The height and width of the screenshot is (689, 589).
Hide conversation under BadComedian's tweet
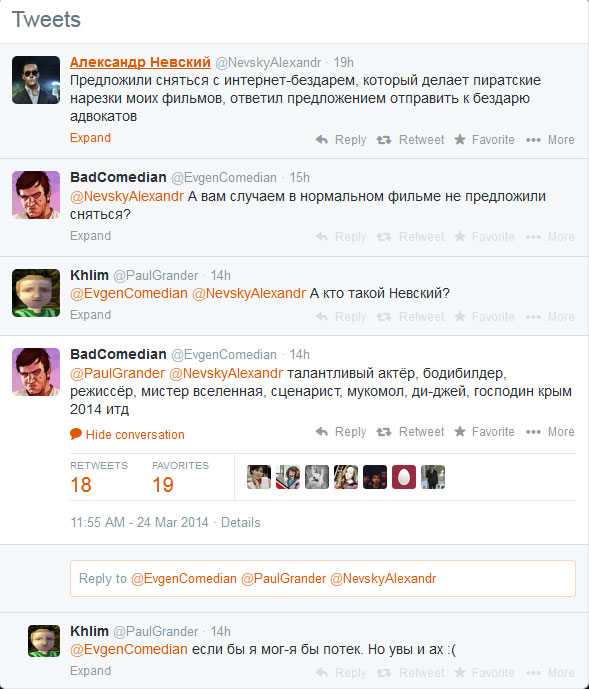127,435
